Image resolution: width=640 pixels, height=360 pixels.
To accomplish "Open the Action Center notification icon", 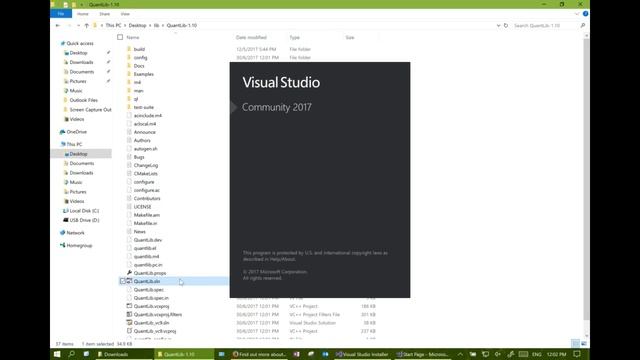I will (577, 354).
